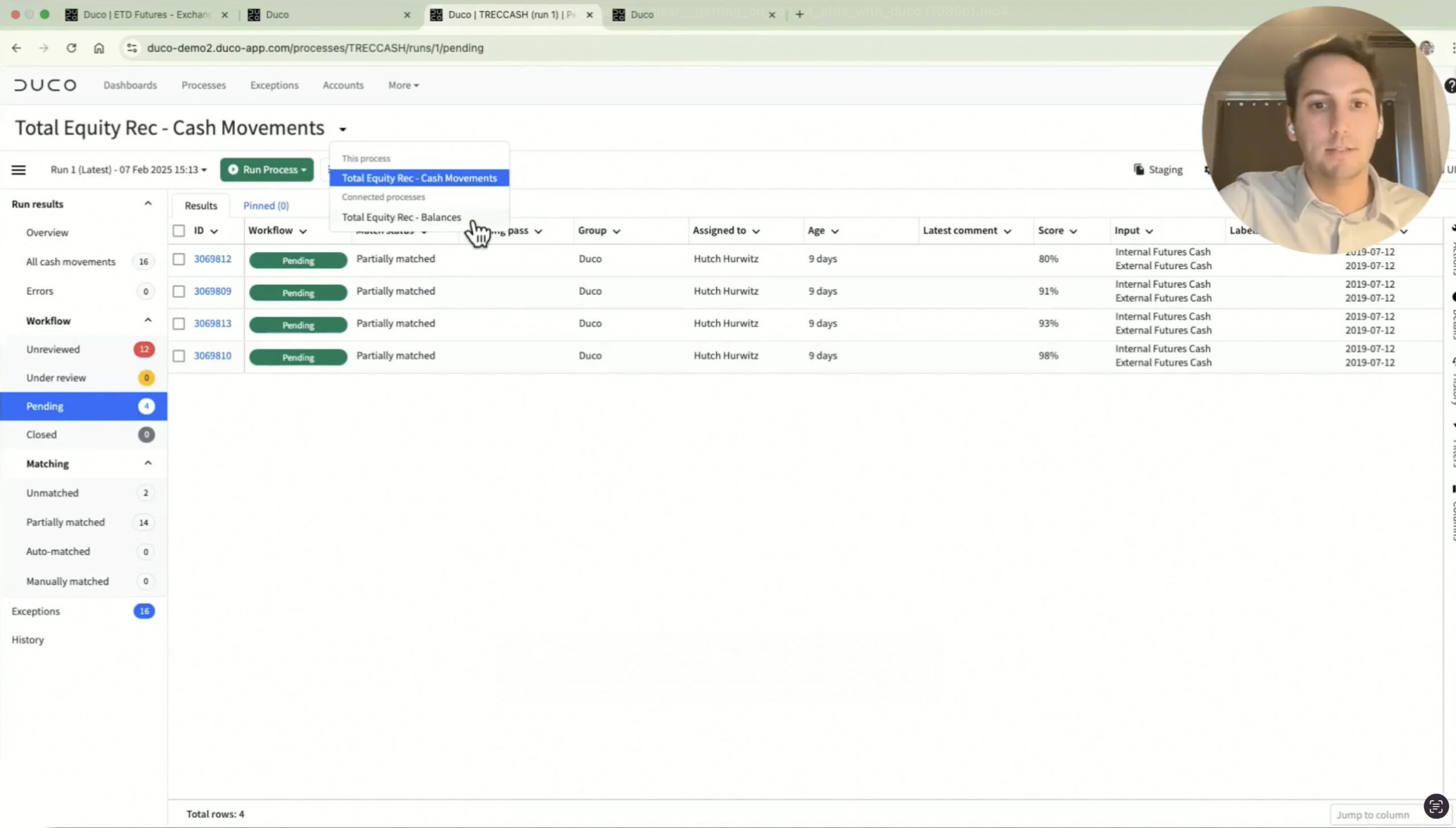Image resolution: width=1456 pixels, height=828 pixels.
Task: Collapse the Run results section
Action: [x=148, y=204]
